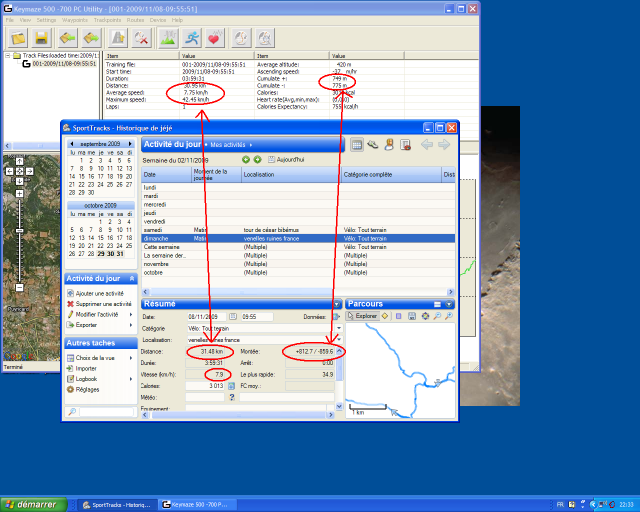
Task: Click the save floppy icon in Keymaze
Action: click(x=41, y=38)
